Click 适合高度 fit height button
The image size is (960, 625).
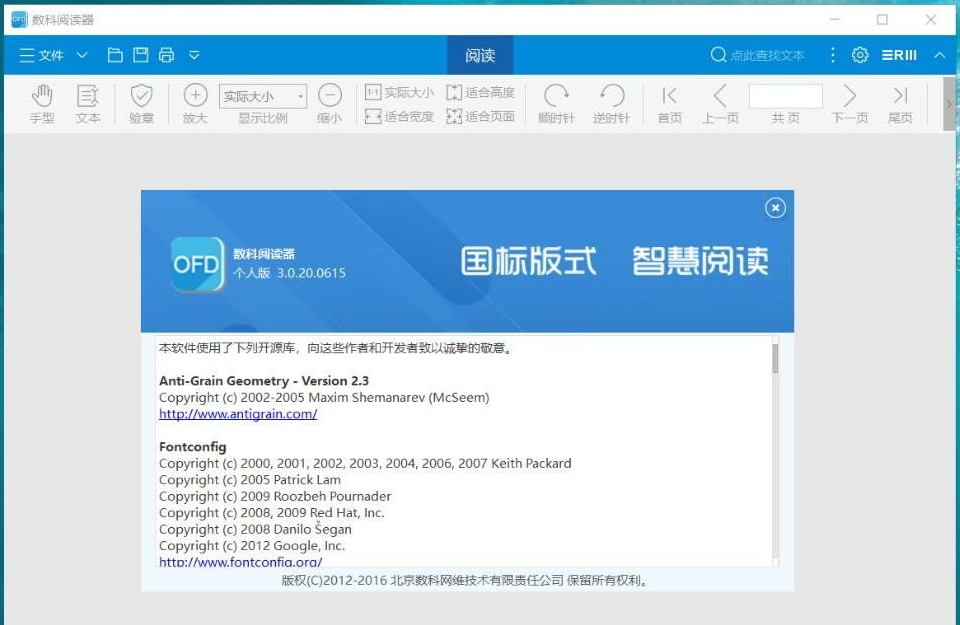coord(481,92)
